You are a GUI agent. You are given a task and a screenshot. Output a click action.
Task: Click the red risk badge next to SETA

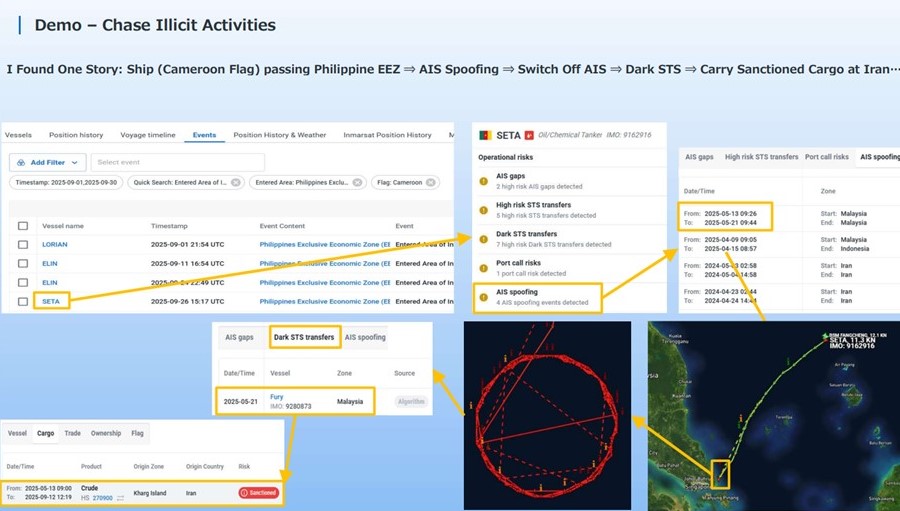click(x=529, y=135)
